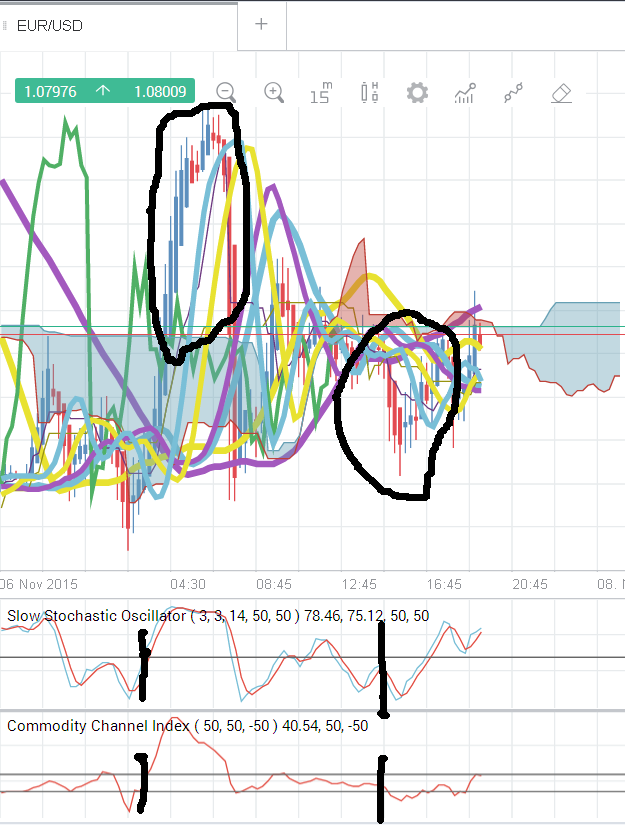Click the 12:45 time axis marker

point(359,585)
